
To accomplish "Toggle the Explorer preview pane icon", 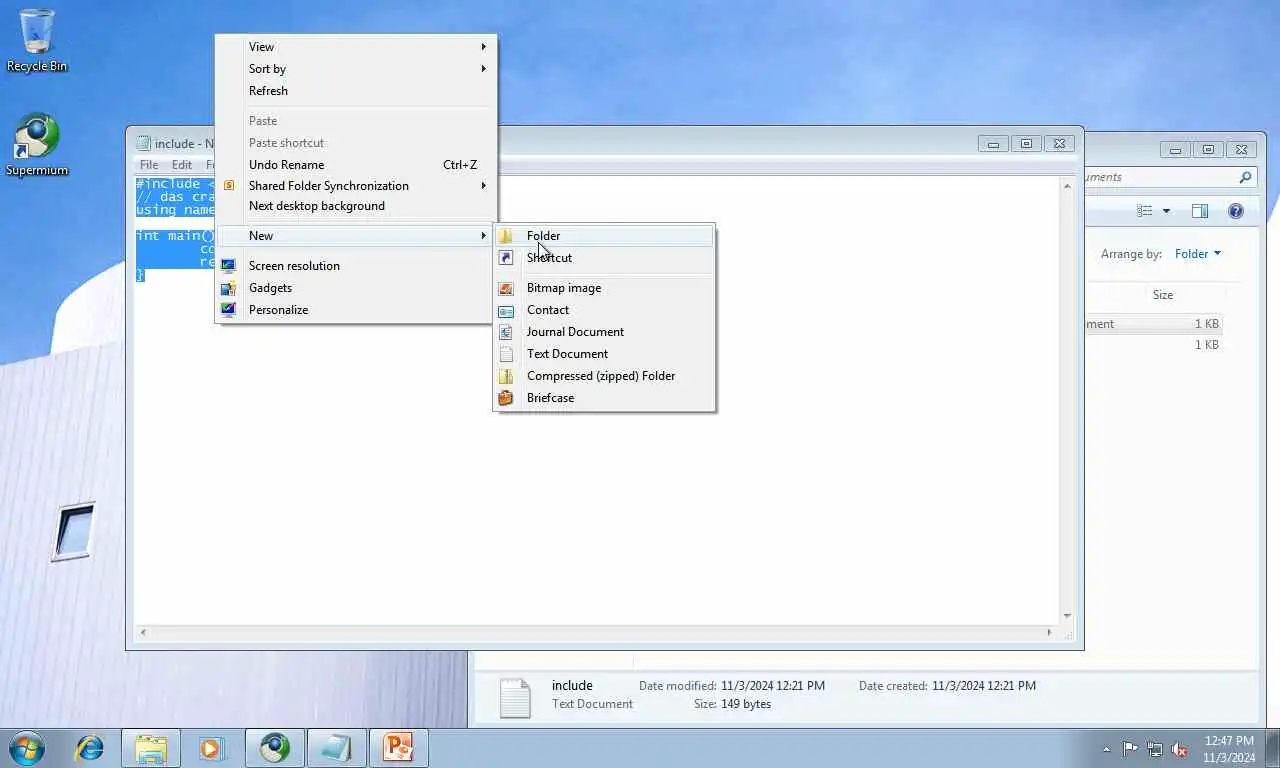I will (1200, 211).
